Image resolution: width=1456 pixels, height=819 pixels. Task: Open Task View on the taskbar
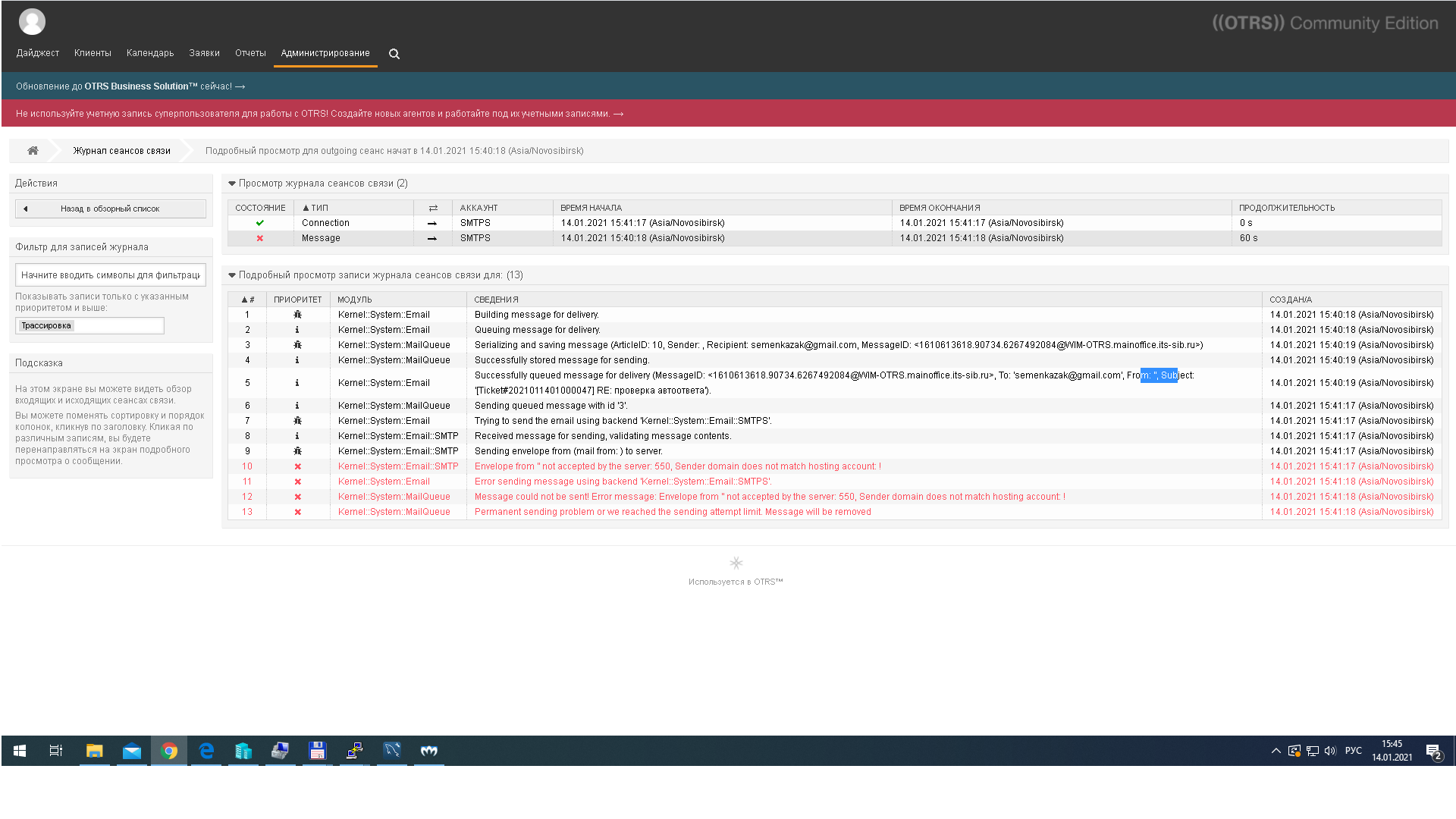[56, 751]
